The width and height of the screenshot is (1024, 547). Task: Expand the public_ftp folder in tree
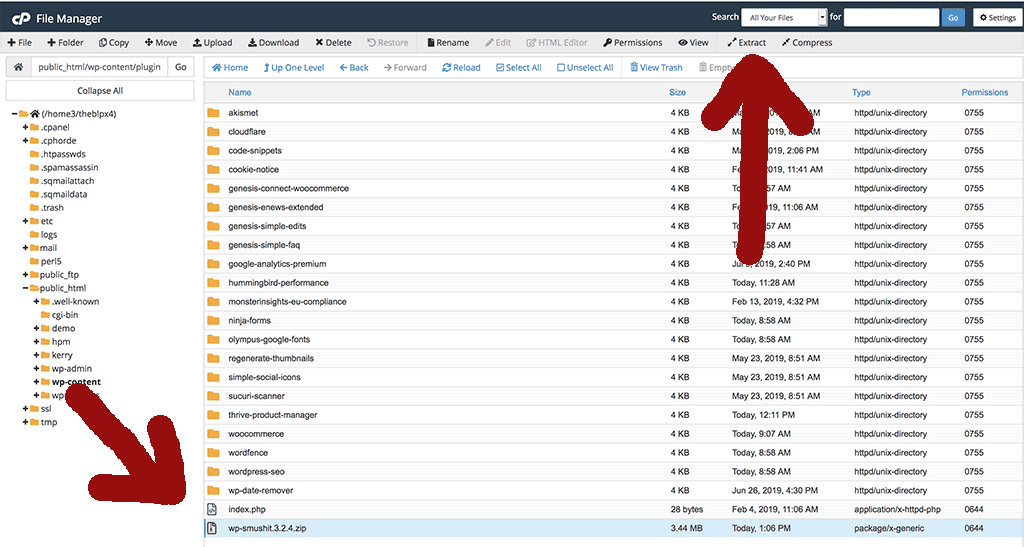click(x=25, y=274)
